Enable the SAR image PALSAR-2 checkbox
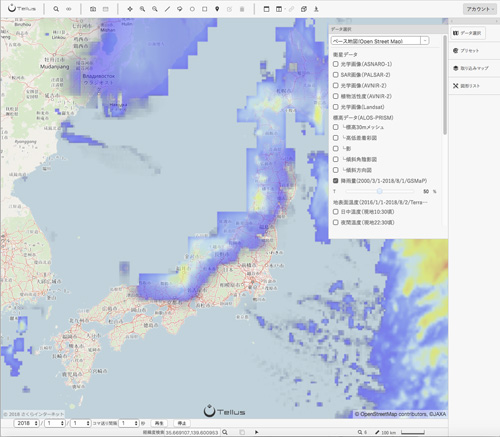The image size is (500, 437). tap(336, 75)
